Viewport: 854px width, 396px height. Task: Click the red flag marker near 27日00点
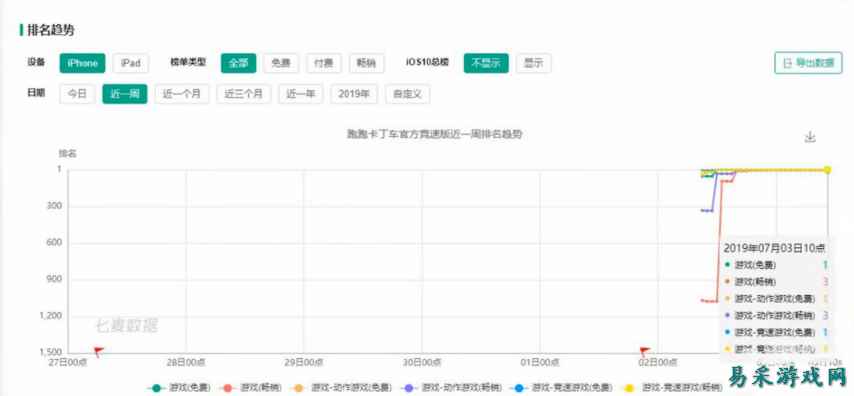point(99,351)
